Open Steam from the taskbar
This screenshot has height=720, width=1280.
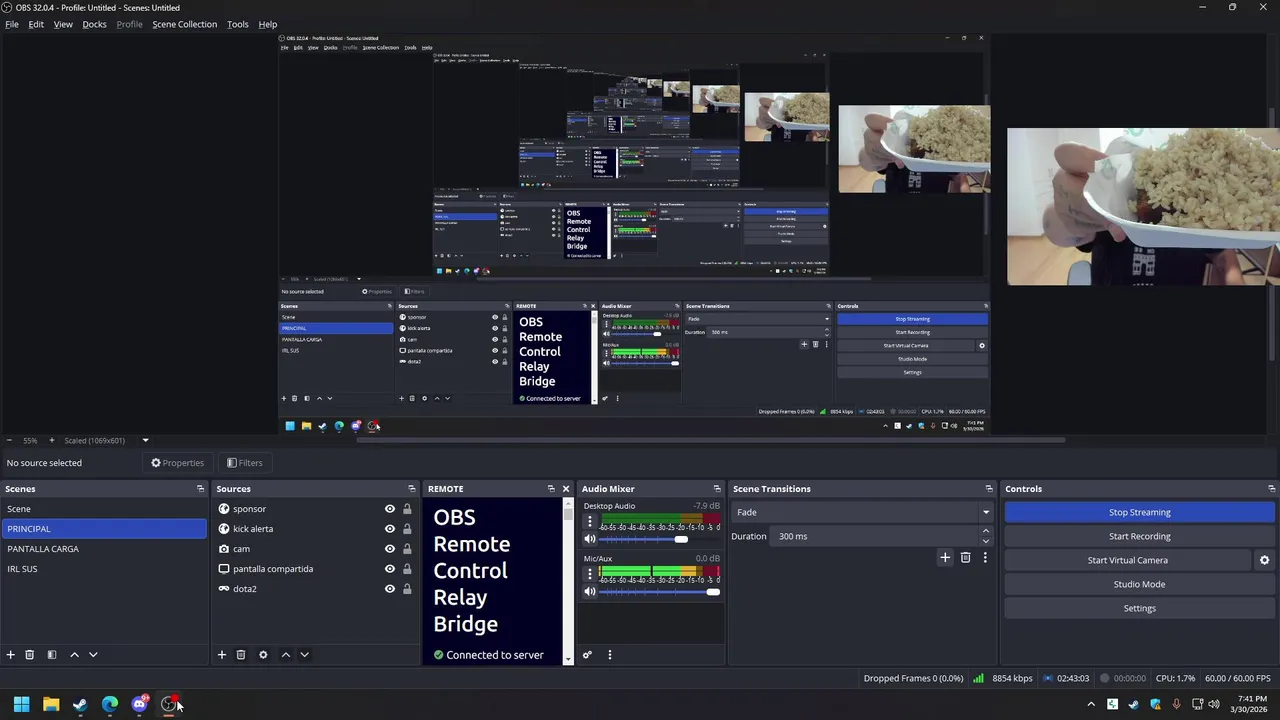coord(80,704)
